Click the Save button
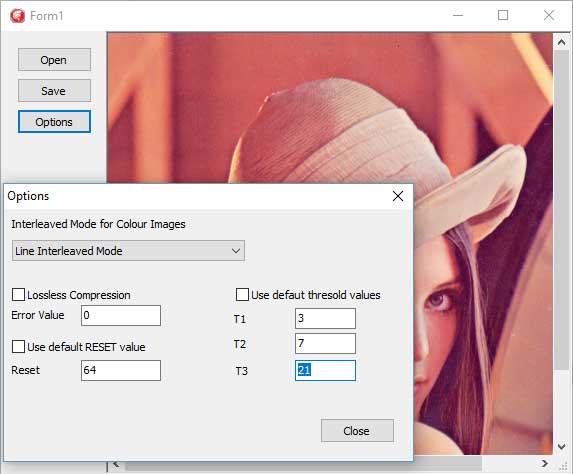 [x=54, y=91]
